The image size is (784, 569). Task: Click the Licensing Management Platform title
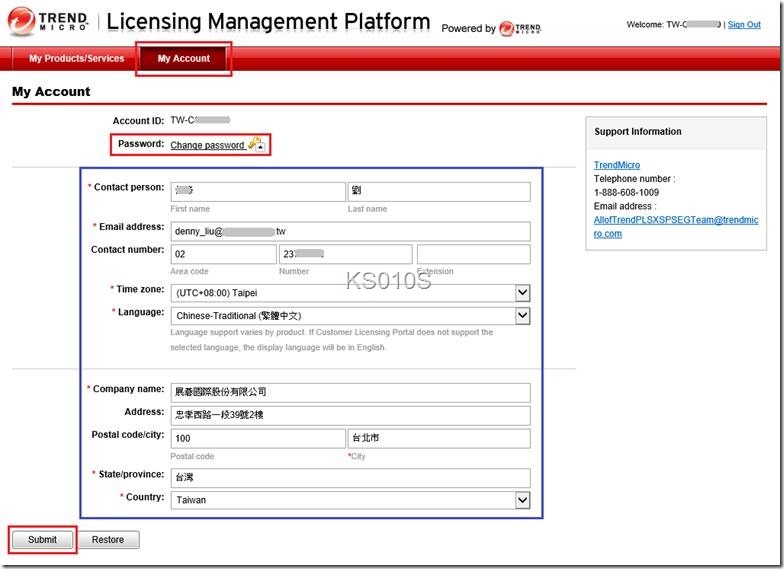coord(268,22)
